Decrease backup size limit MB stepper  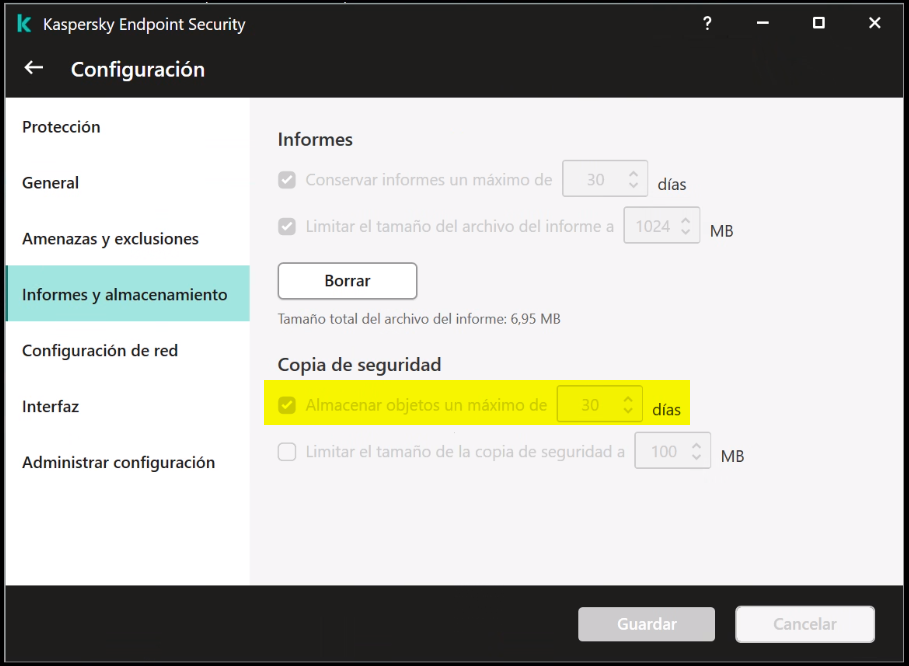(x=696, y=457)
